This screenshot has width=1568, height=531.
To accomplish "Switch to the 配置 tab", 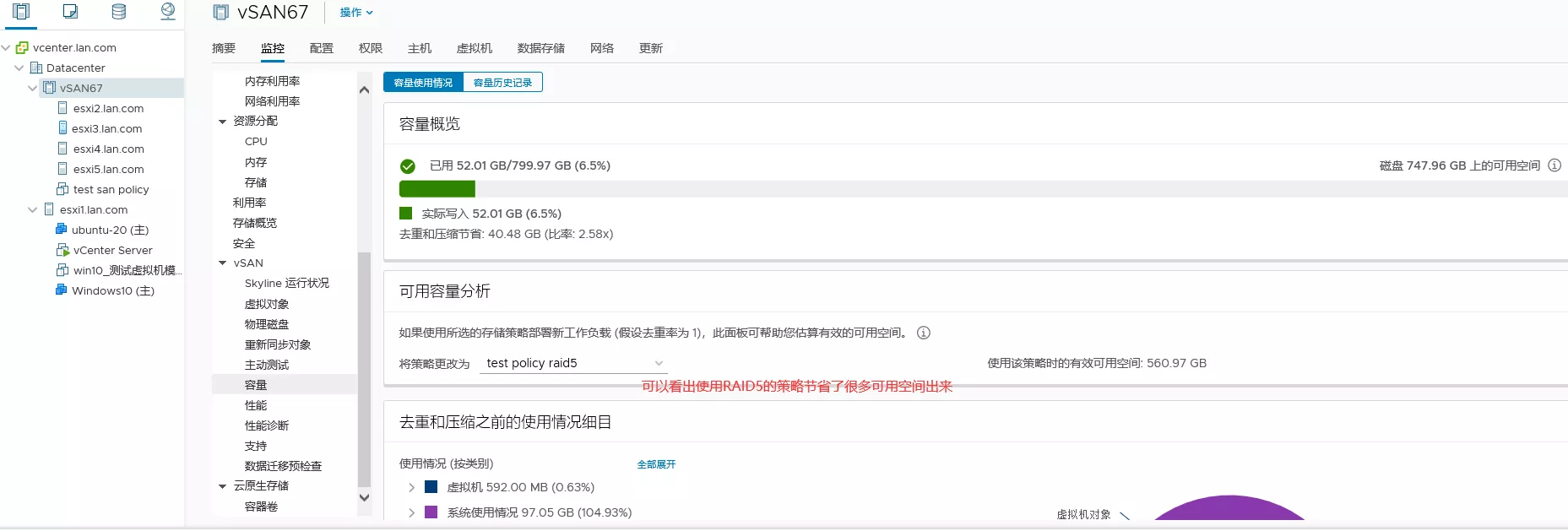I will [x=321, y=48].
